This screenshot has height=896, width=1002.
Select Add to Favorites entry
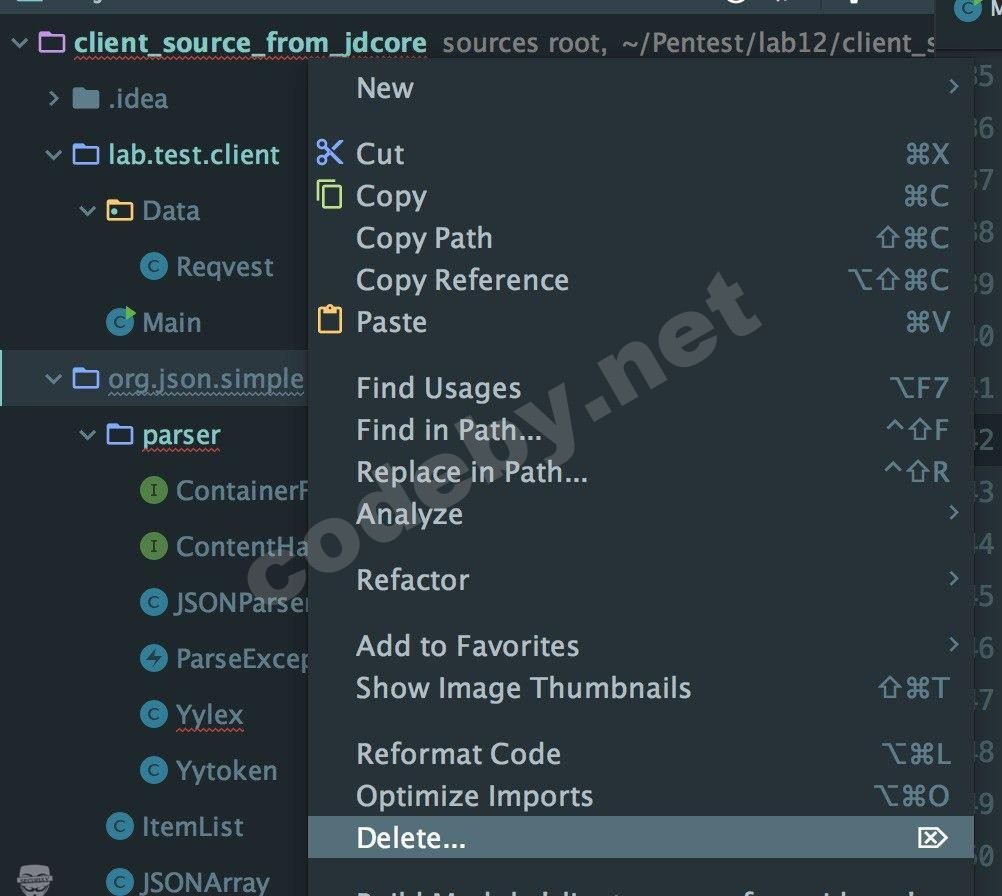(x=641, y=645)
